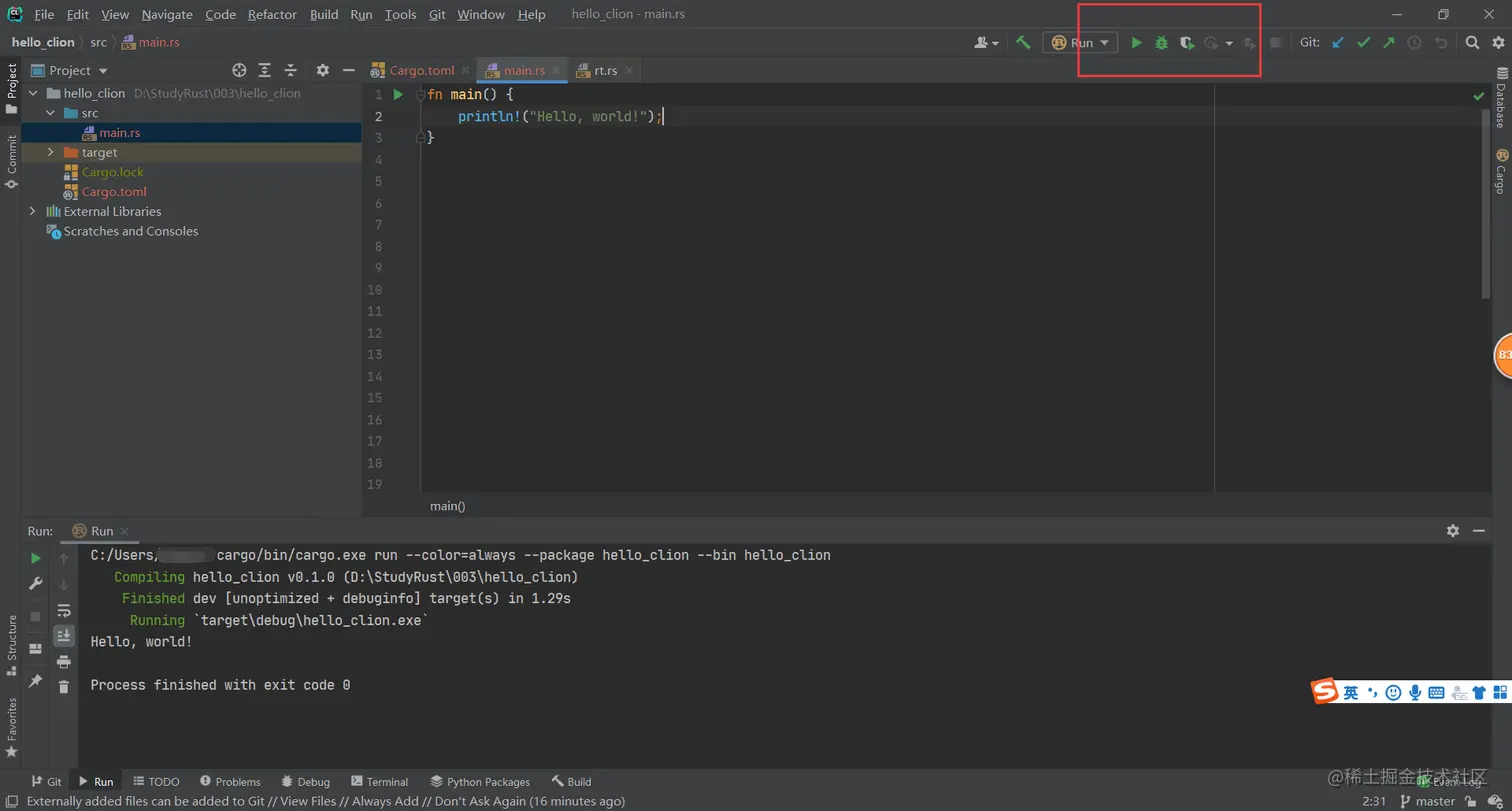Run with Coverage using the shield icon
The width and height of the screenshot is (1512, 811).
click(1187, 43)
